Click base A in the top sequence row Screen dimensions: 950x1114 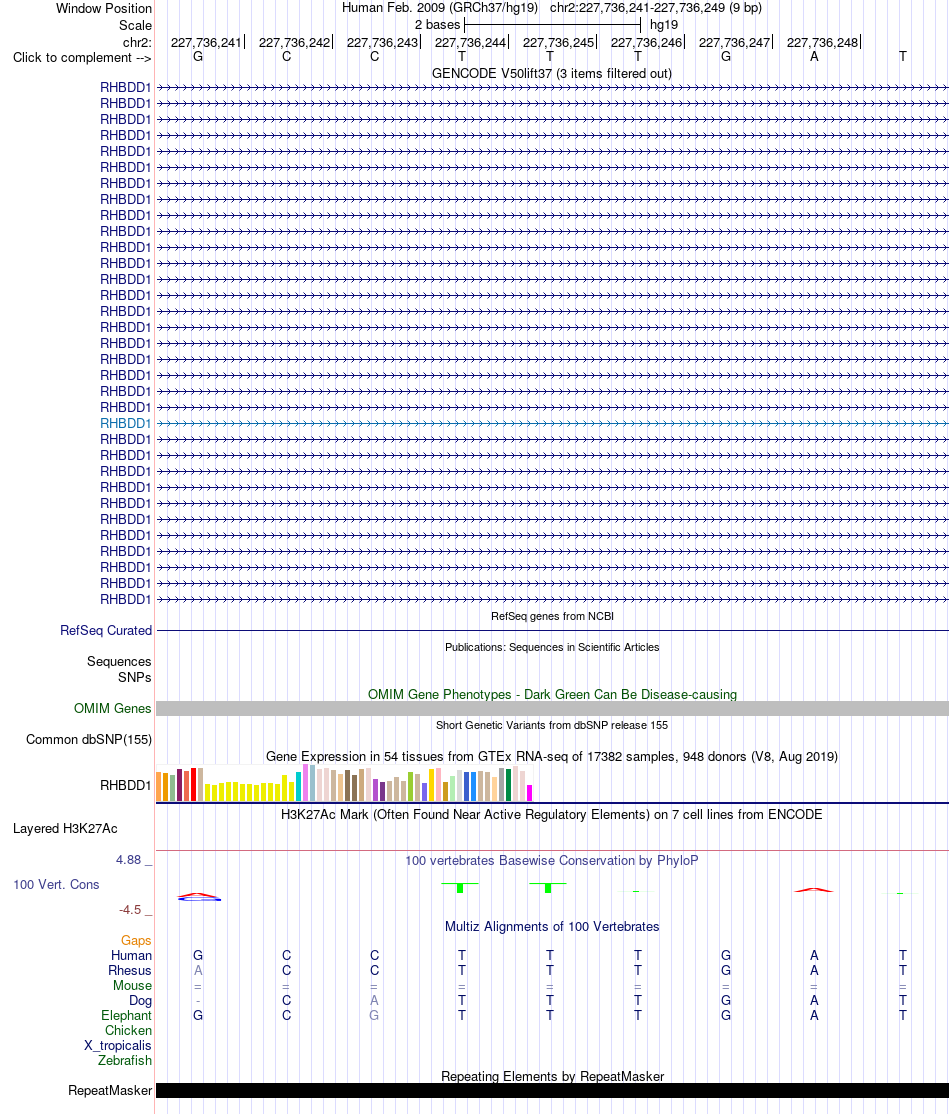(x=814, y=56)
